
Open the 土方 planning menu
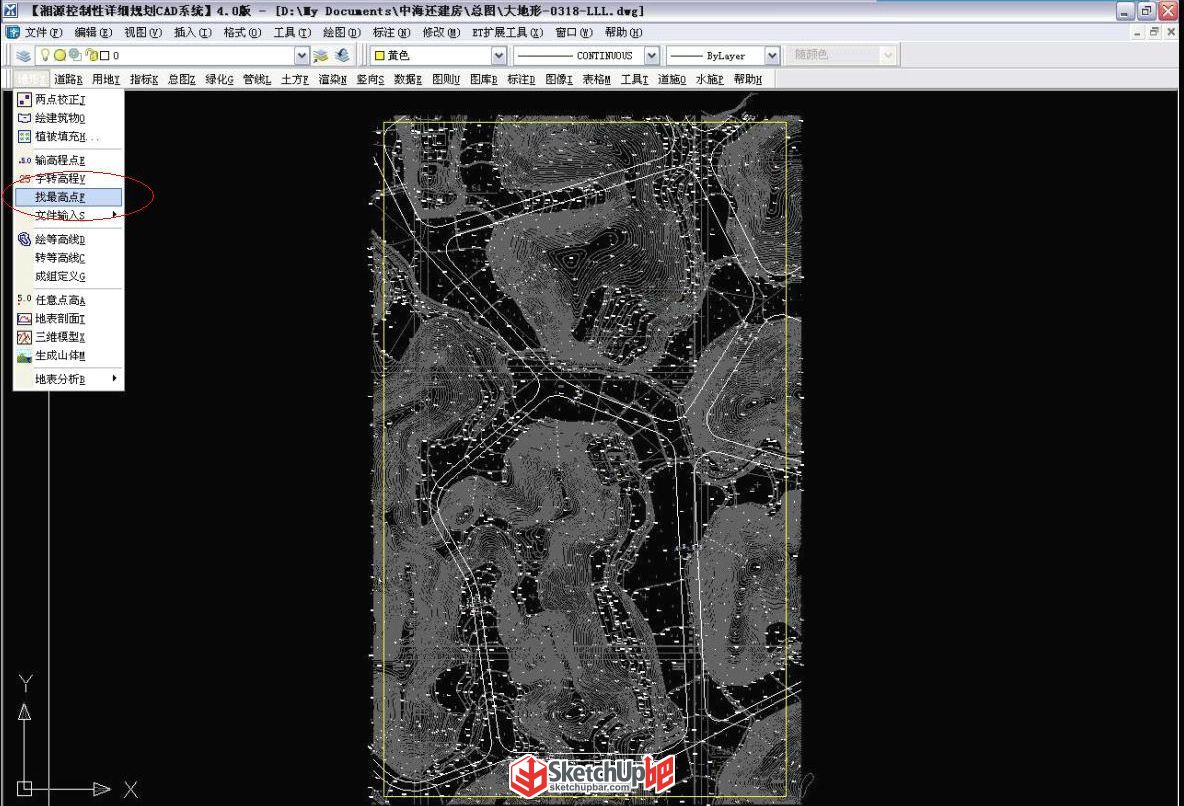coord(294,79)
